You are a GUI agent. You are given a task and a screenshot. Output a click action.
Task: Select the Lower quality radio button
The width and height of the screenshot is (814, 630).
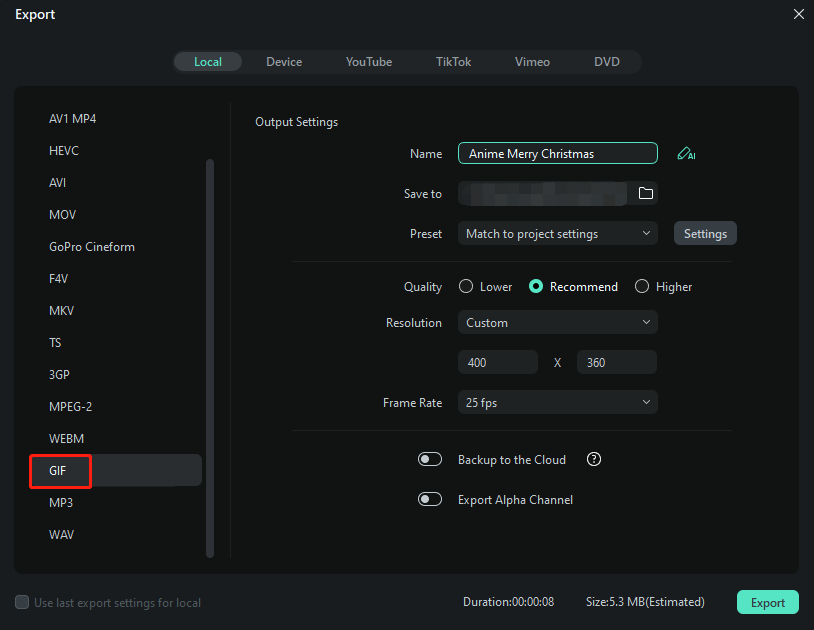466,286
